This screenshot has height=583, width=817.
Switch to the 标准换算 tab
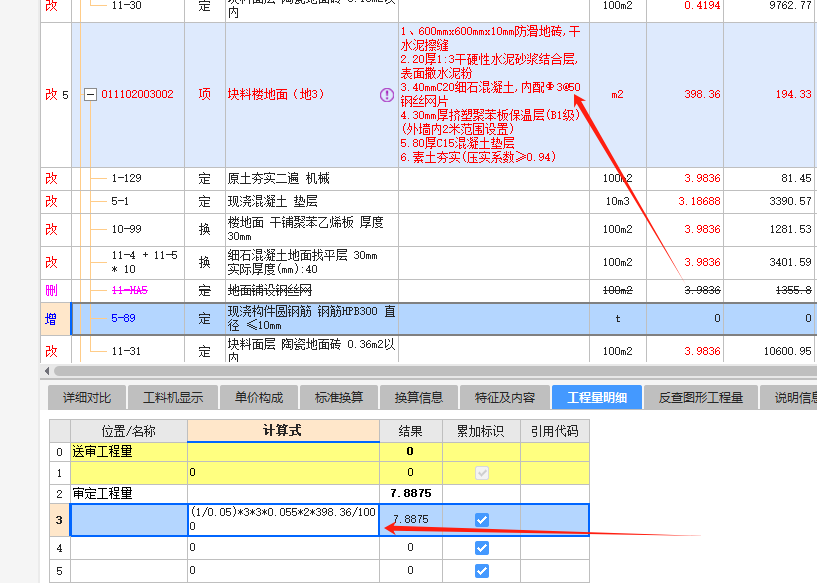[339, 398]
